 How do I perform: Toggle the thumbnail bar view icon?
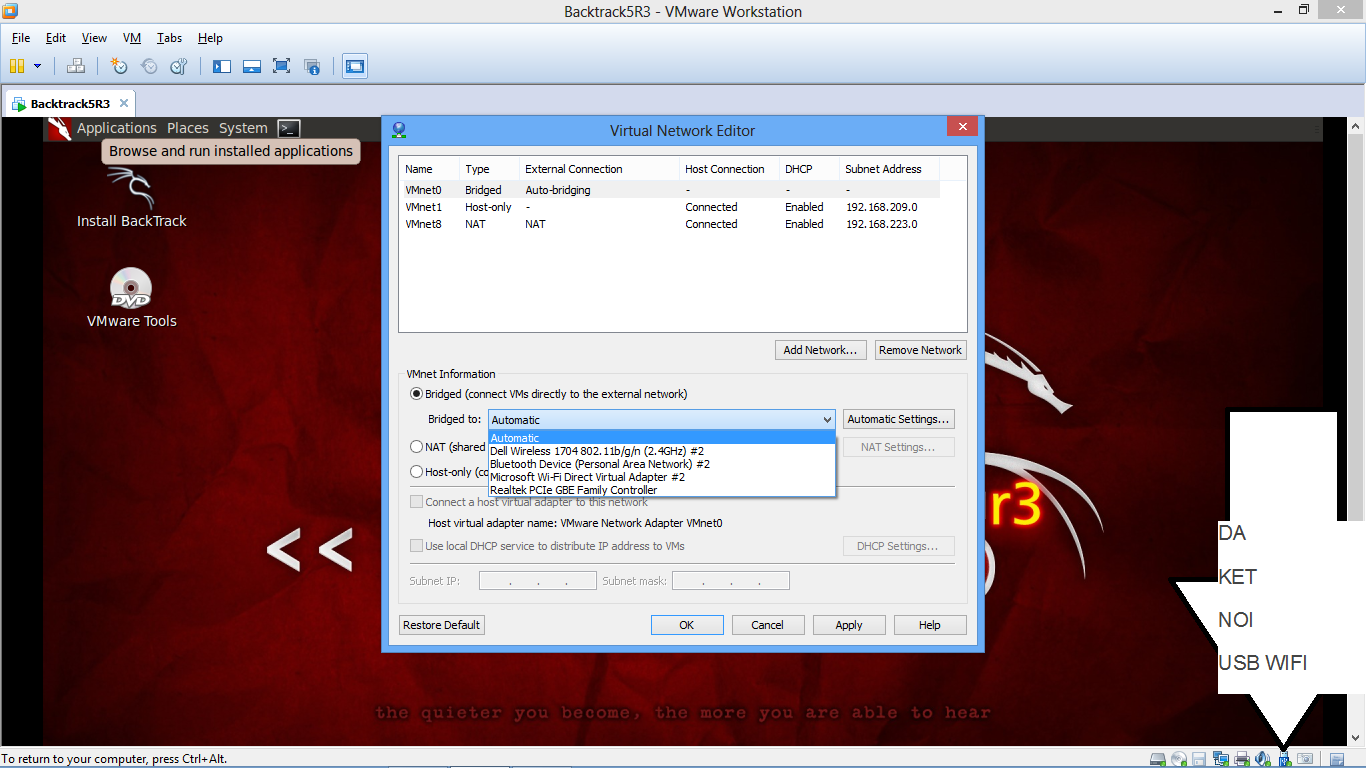point(252,66)
